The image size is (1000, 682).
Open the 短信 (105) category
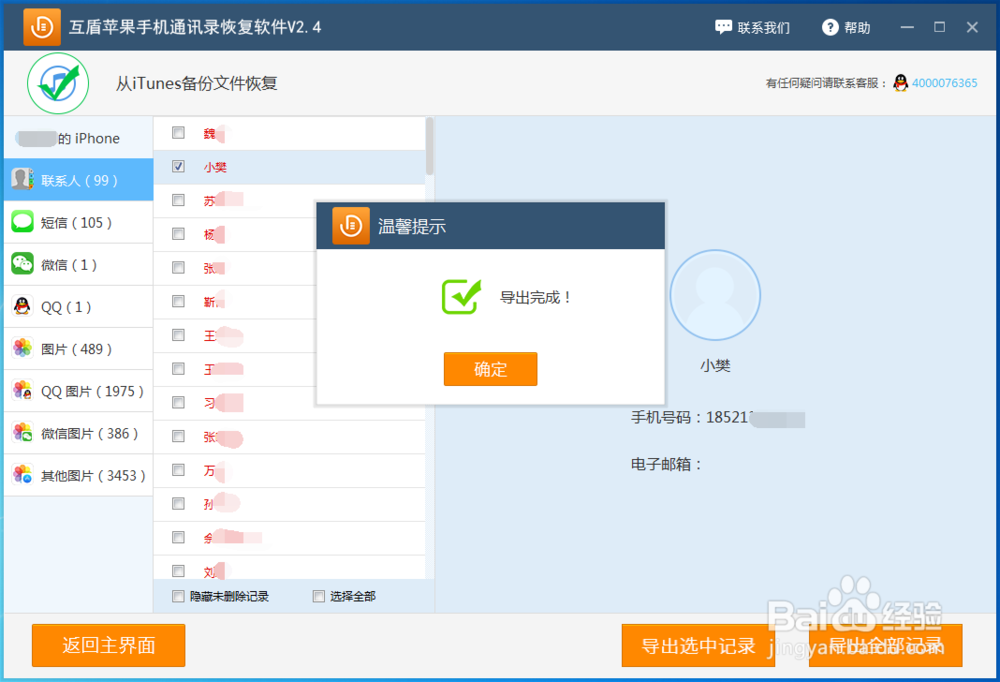point(78,222)
